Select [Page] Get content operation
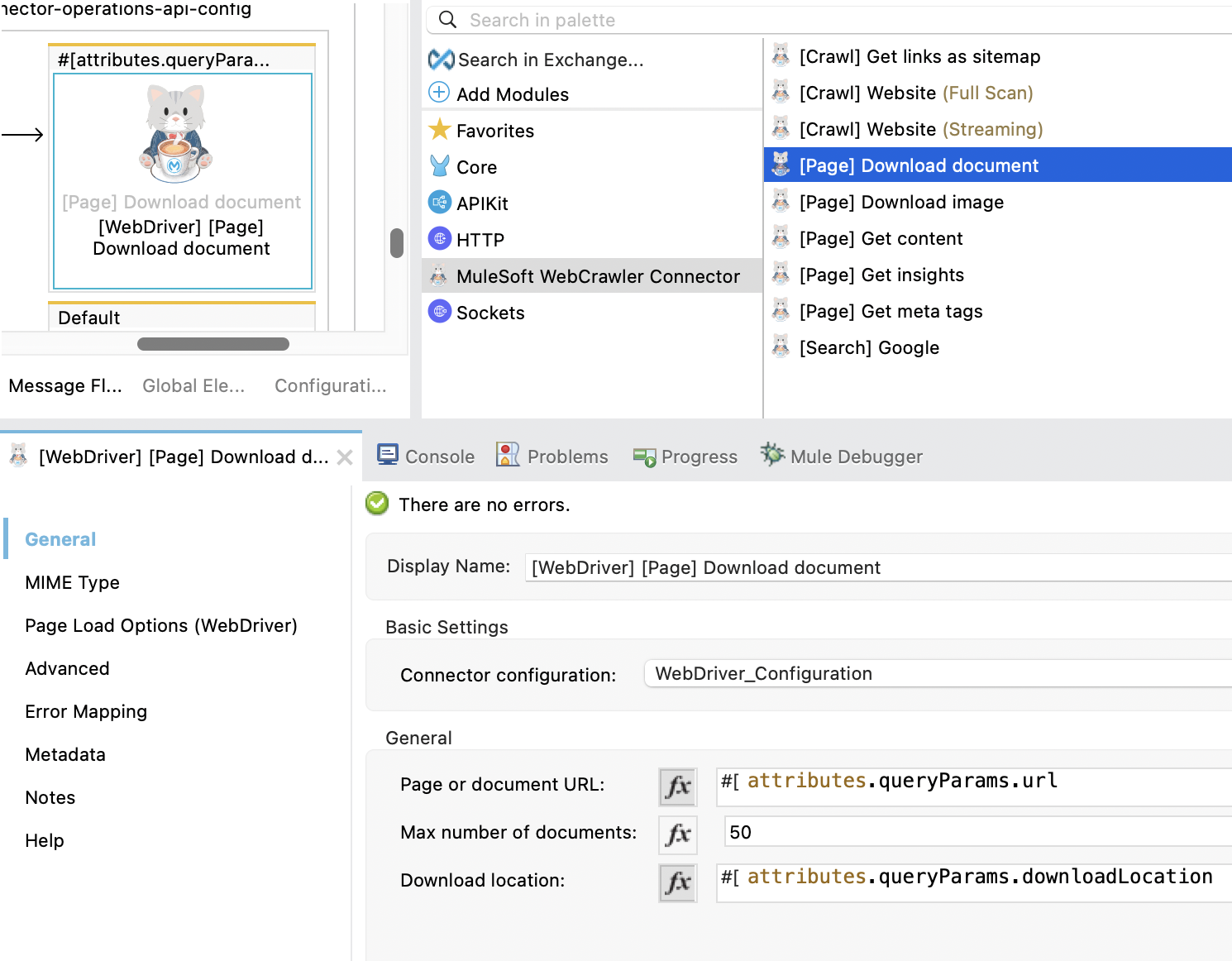This screenshot has width=1232, height=961. pos(997,238)
